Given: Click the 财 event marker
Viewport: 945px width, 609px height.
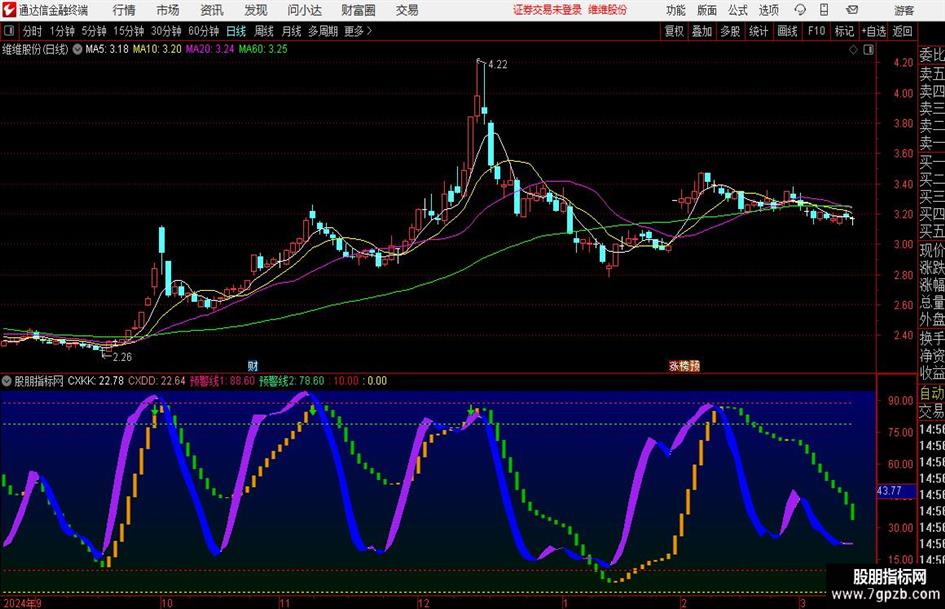Looking at the screenshot, I should pos(253,366).
